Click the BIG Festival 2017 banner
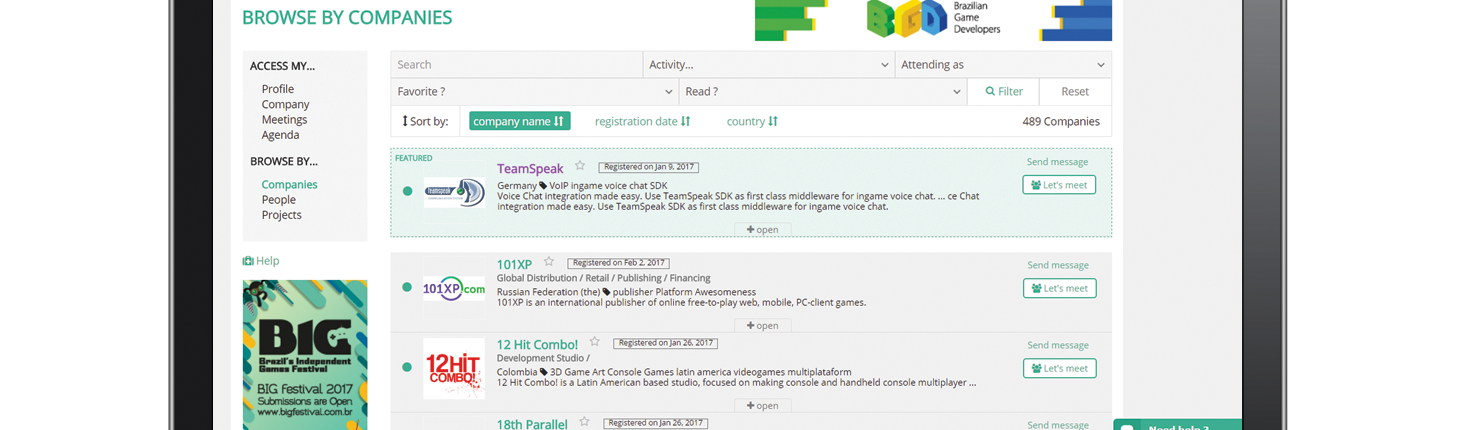The height and width of the screenshot is (430, 1476). coord(305,355)
